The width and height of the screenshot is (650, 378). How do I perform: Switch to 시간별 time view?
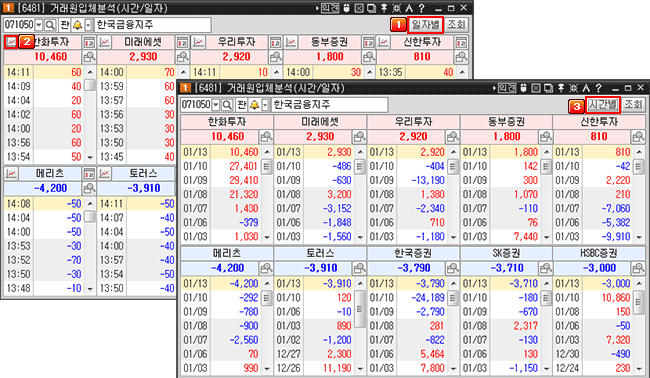603,104
